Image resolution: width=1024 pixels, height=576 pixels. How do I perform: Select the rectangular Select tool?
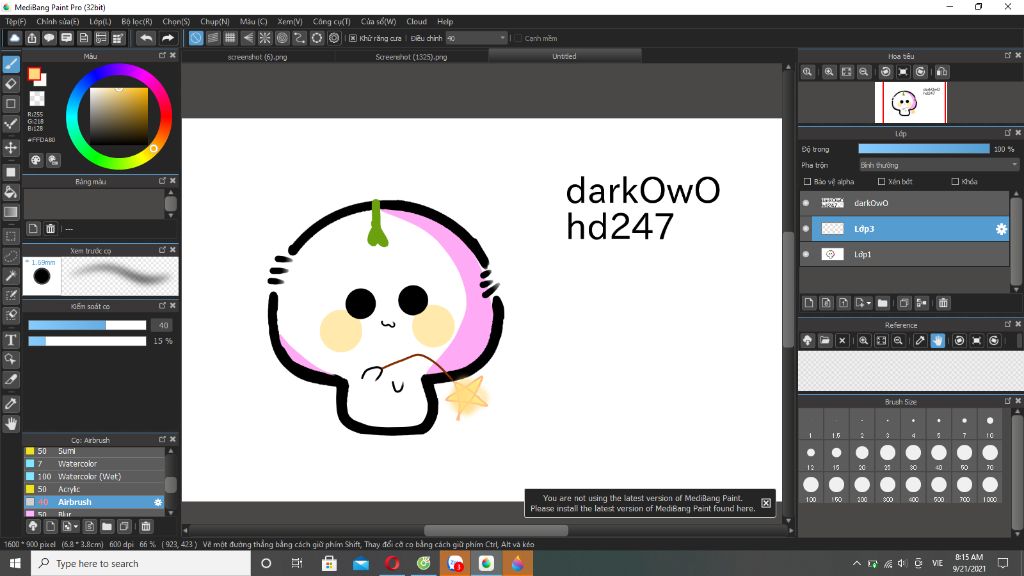click(11, 236)
